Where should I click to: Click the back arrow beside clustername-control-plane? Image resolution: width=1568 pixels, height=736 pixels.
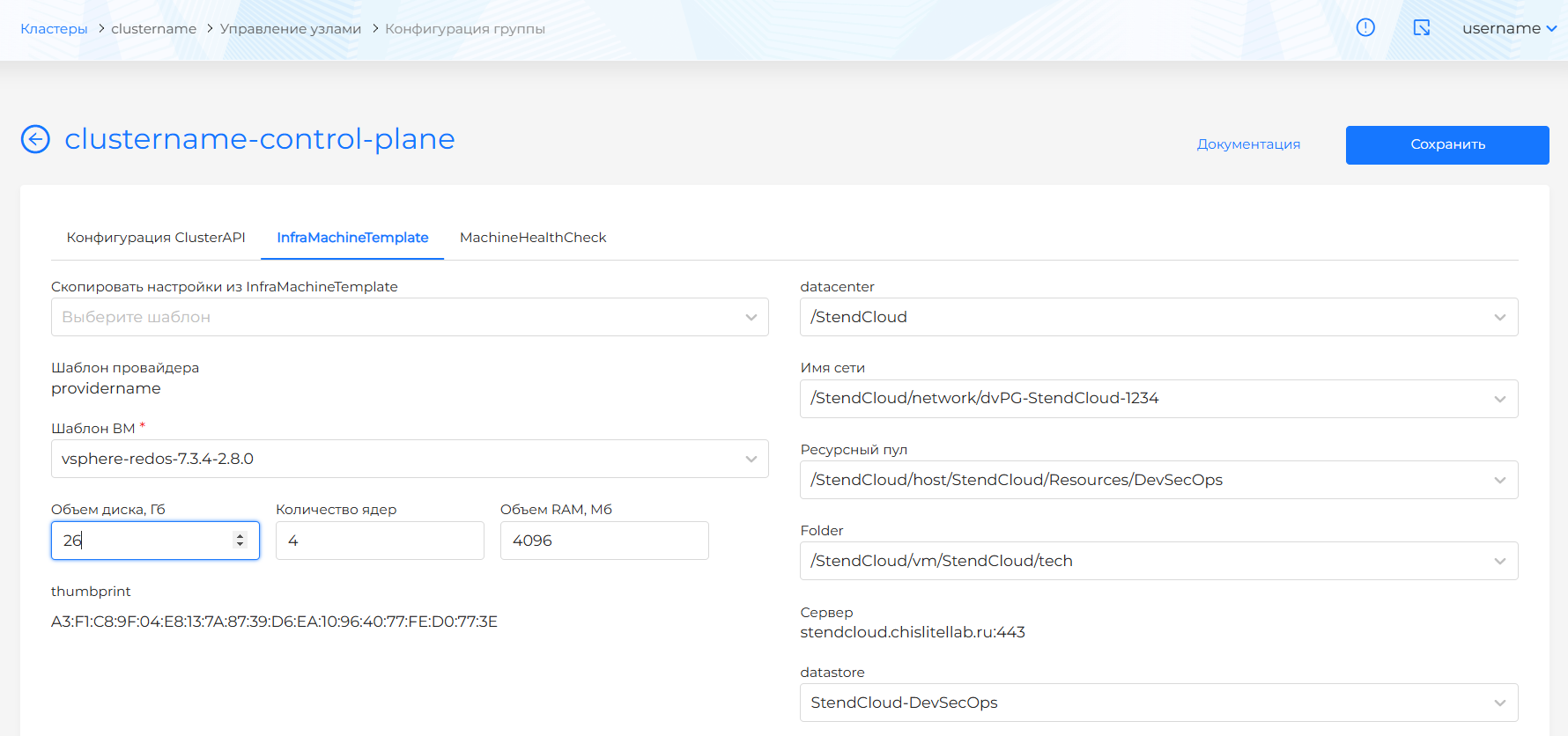click(x=35, y=139)
